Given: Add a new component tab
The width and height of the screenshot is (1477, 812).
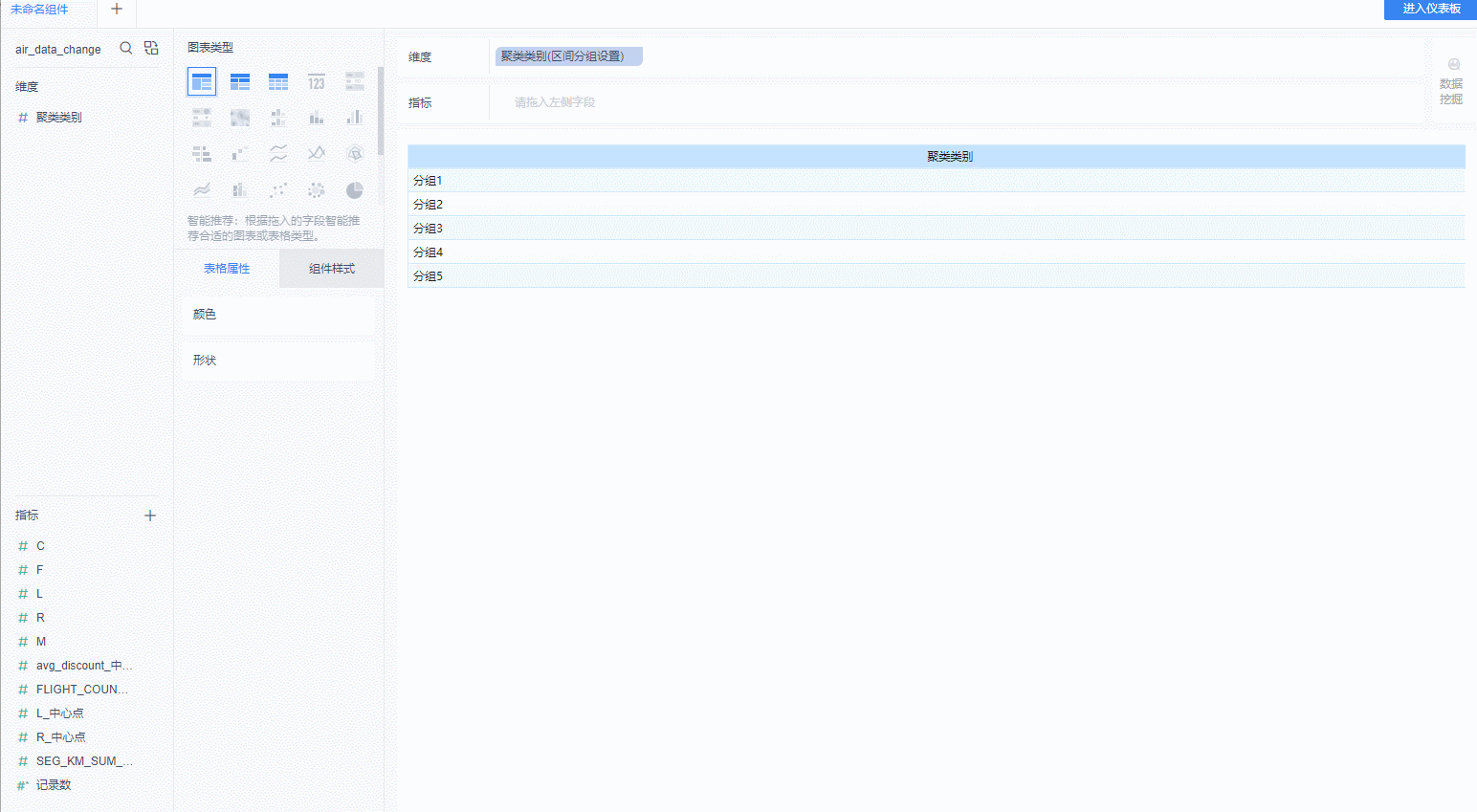Looking at the screenshot, I should click(x=117, y=10).
